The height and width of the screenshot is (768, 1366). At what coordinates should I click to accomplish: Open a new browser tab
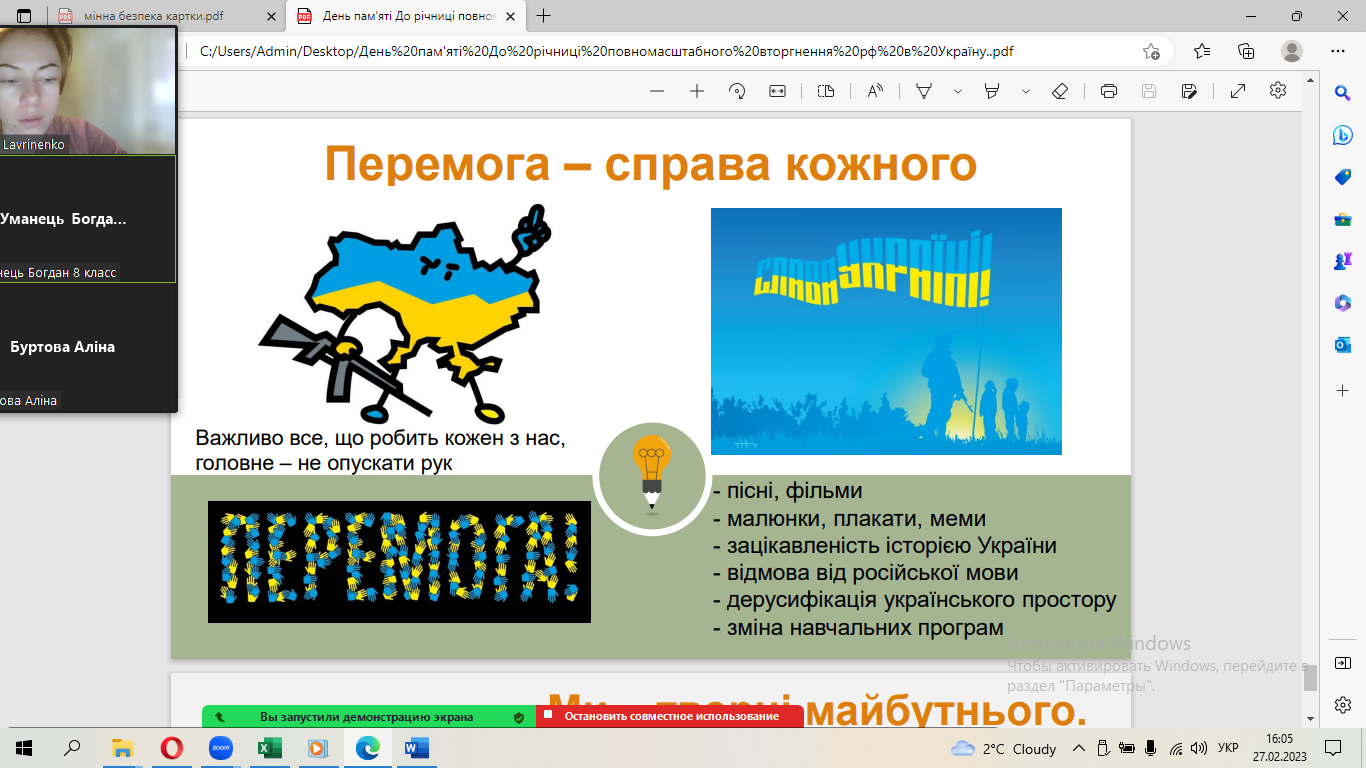pyautogui.click(x=544, y=16)
